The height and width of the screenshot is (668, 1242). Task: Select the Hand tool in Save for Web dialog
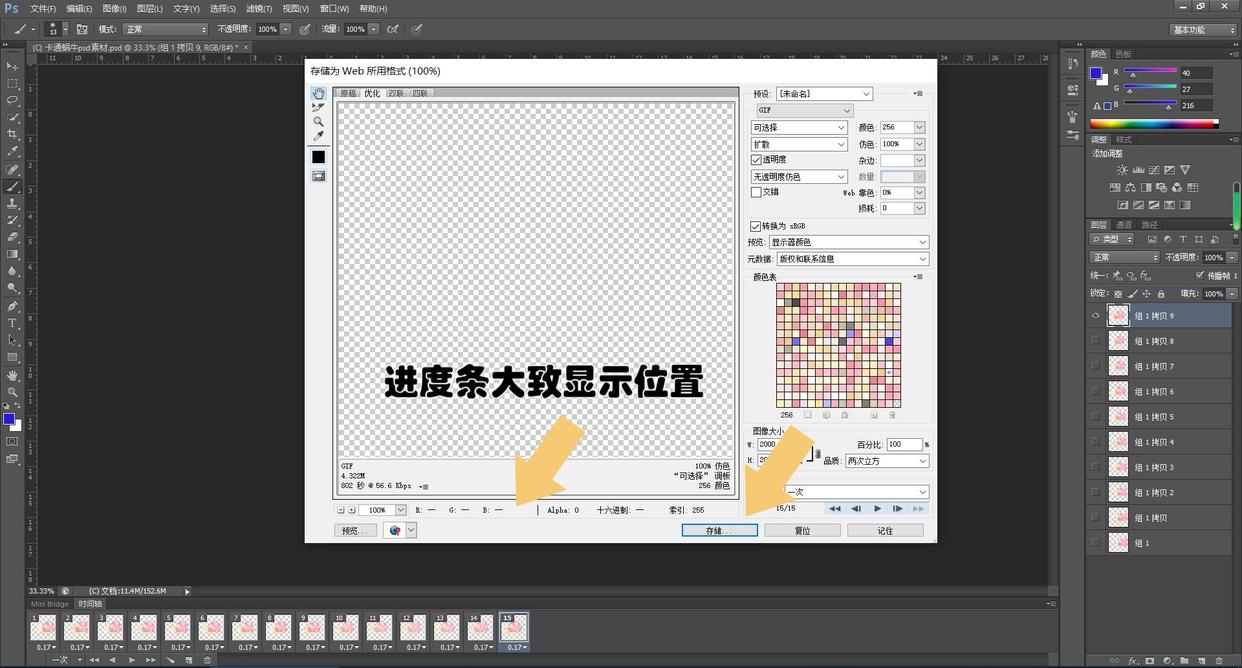pos(318,94)
